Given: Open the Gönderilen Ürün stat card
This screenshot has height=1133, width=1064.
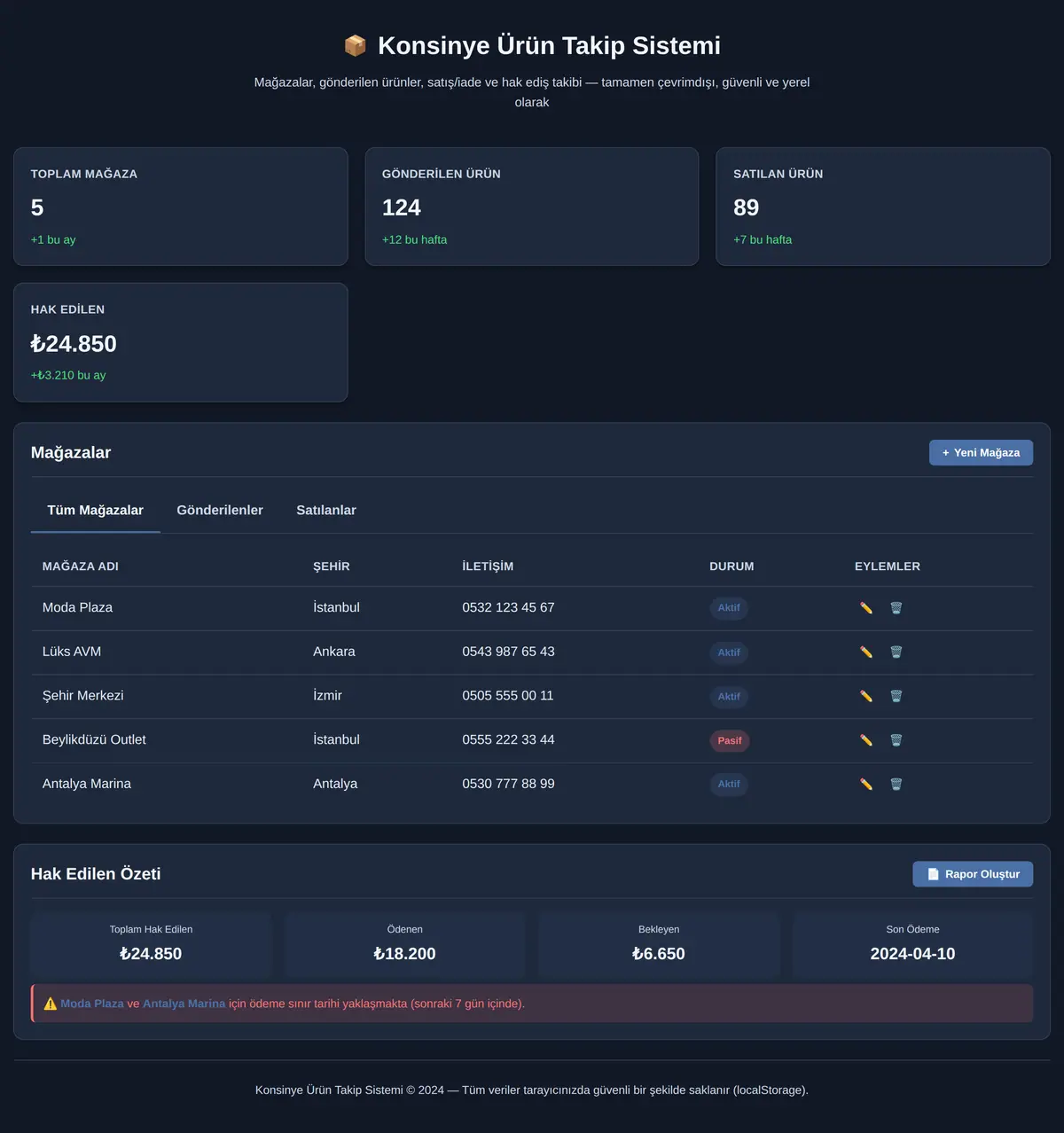Looking at the screenshot, I should pos(532,207).
